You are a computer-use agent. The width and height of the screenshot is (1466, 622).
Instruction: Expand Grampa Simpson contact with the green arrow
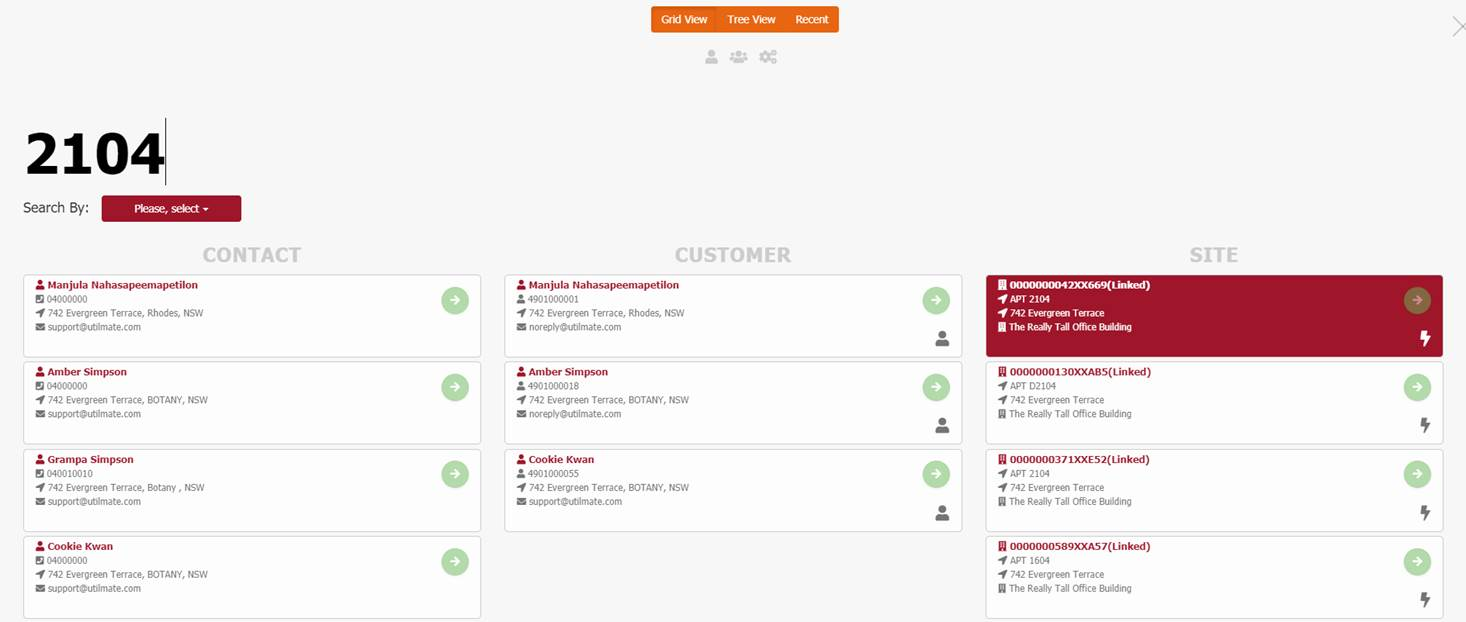(455, 474)
